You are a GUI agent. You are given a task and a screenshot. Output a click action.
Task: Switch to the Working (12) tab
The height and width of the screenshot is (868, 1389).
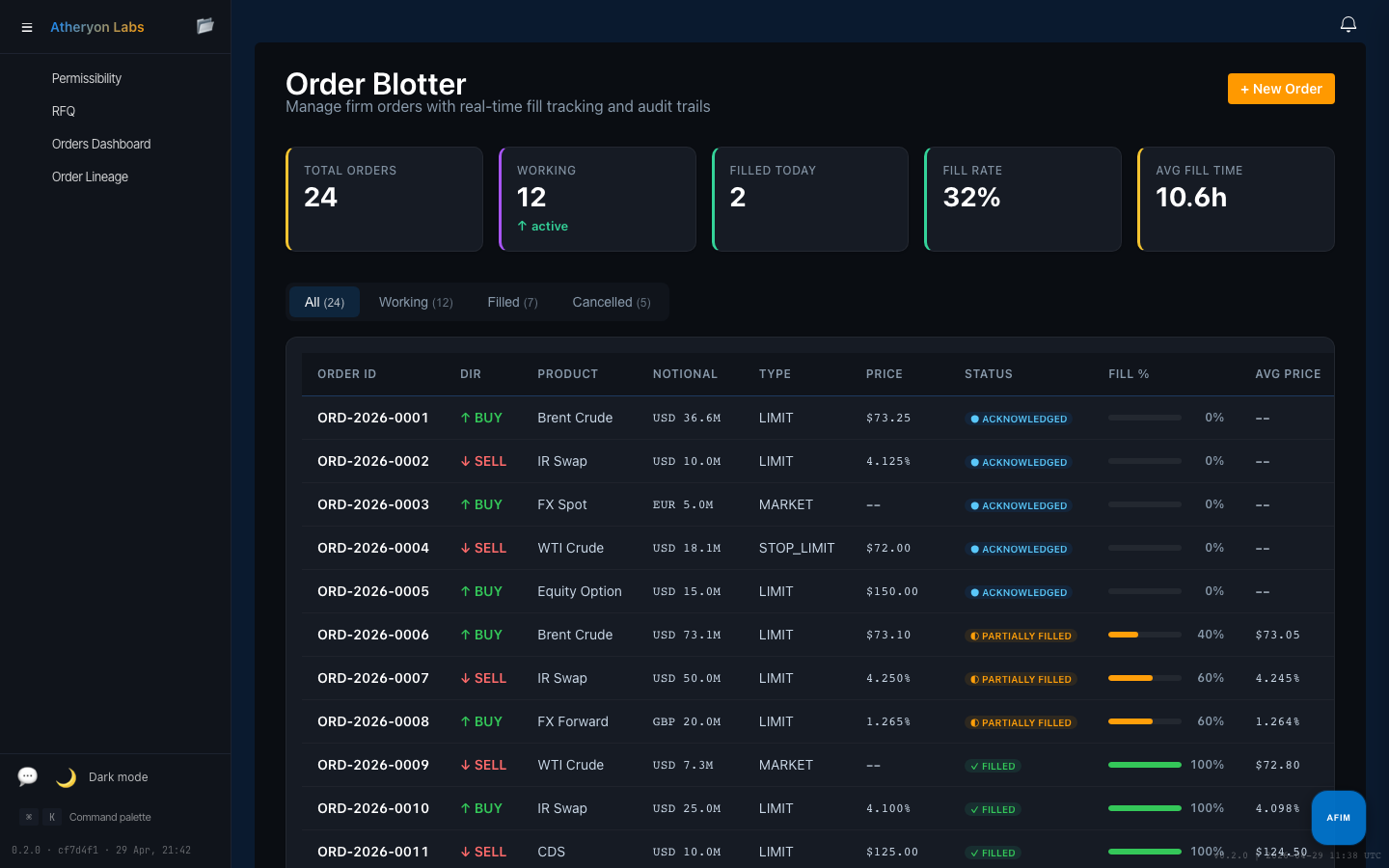pyautogui.click(x=416, y=302)
